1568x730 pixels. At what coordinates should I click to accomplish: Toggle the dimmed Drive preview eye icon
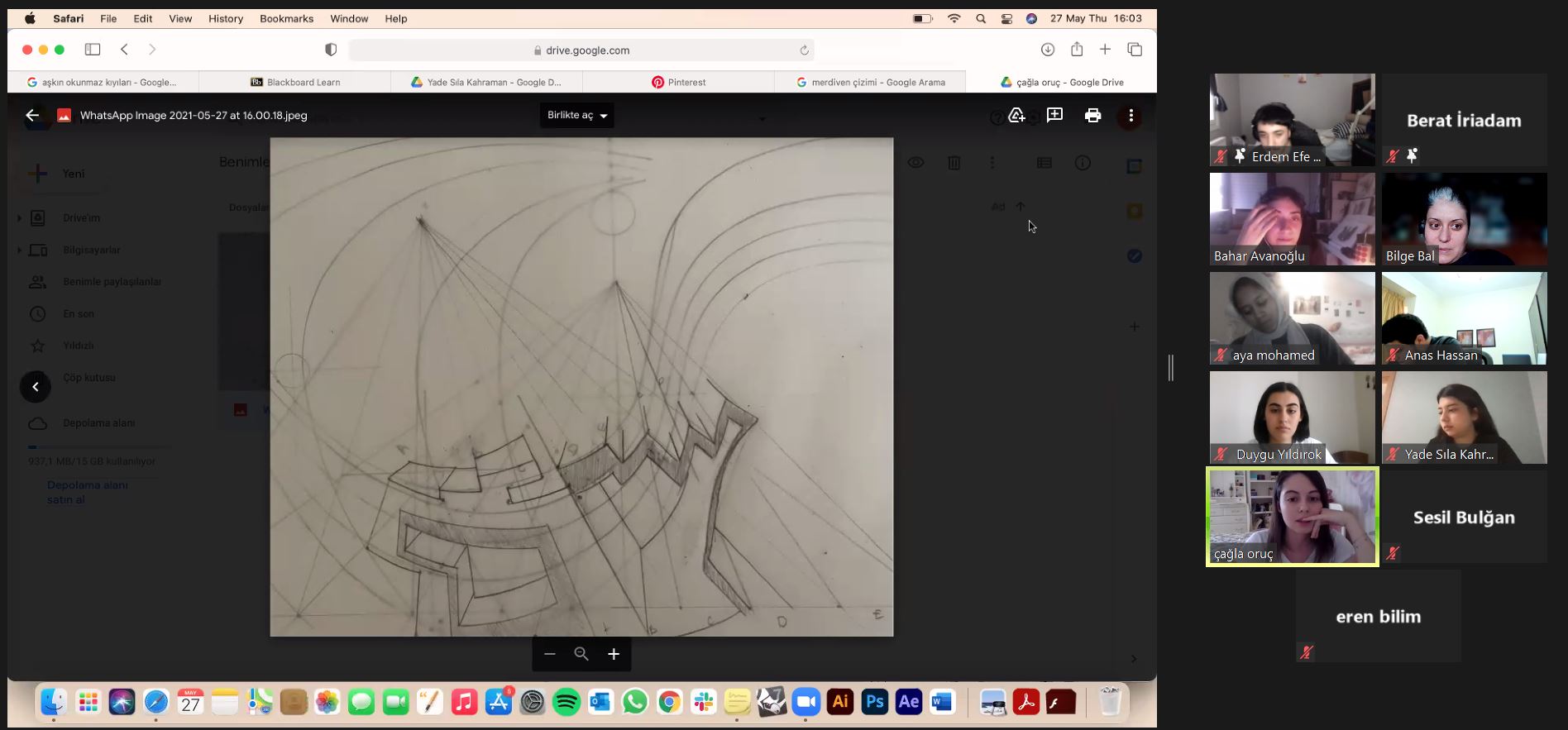pos(915,163)
